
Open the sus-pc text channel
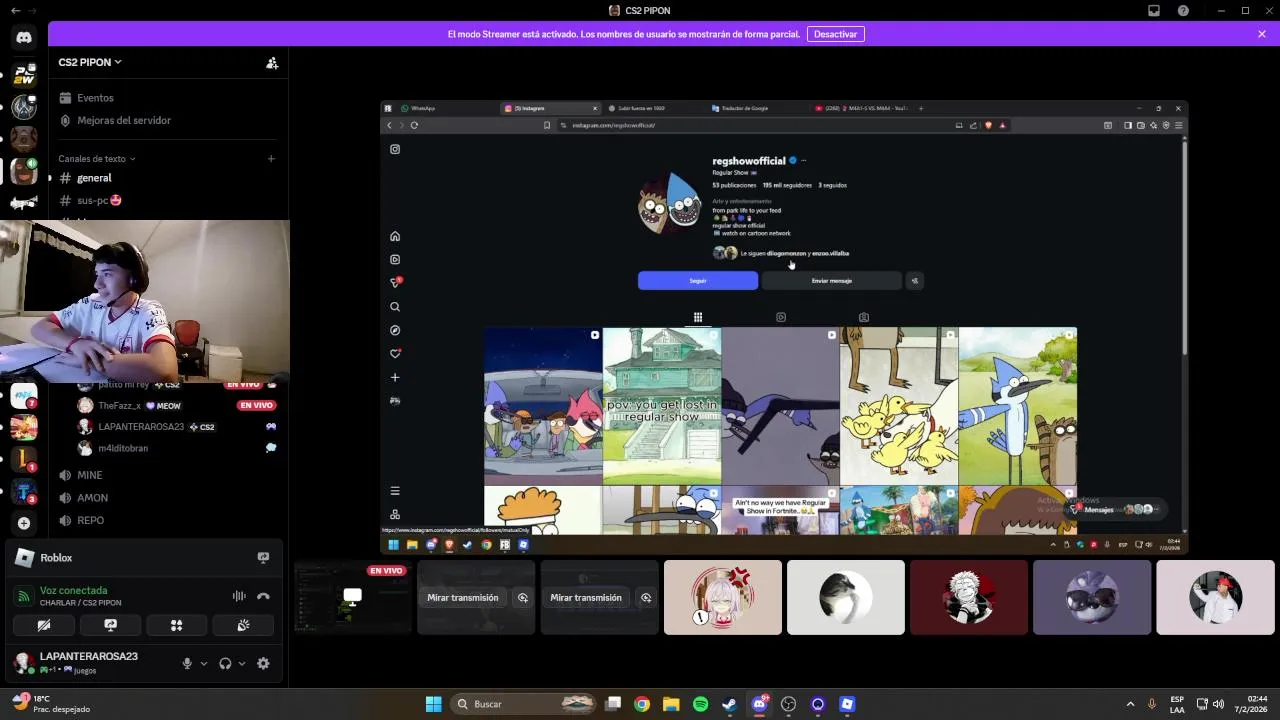point(100,200)
